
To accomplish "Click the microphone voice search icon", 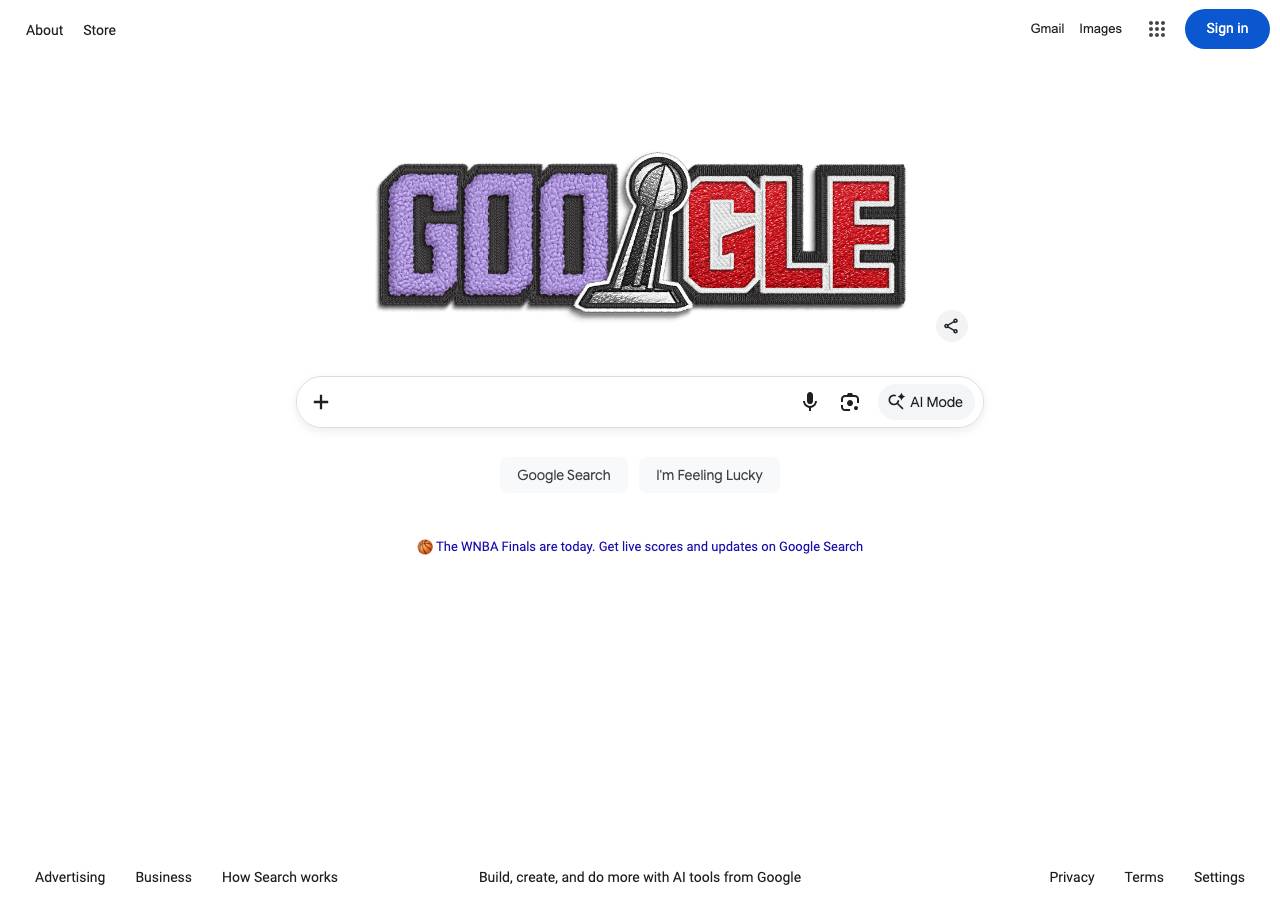I will click(810, 402).
